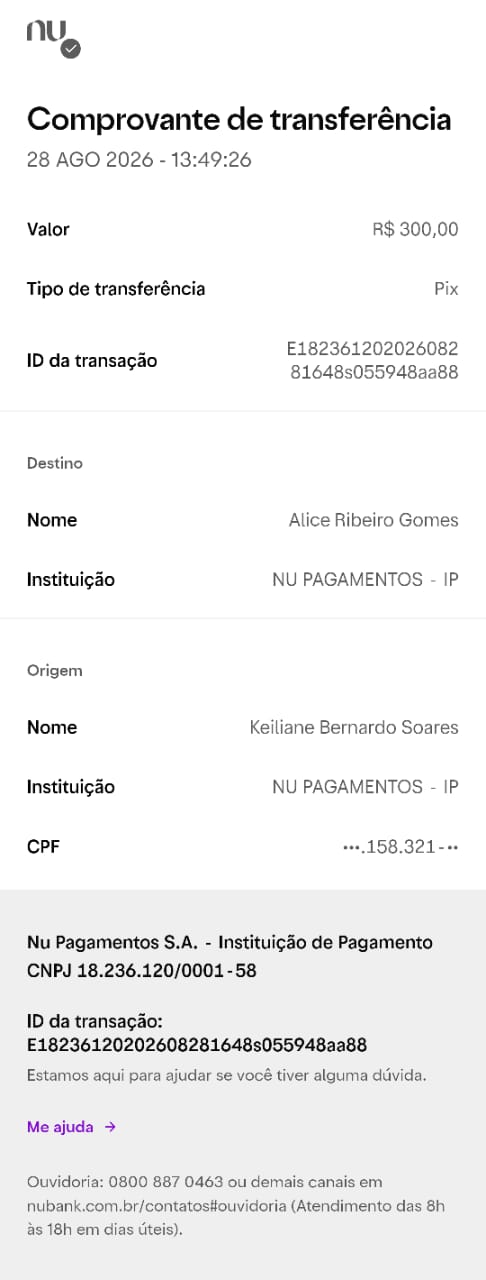The width and height of the screenshot is (486, 1280).
Task: Click recipient name Alice Ribeiro Gomes
Action: [373, 520]
